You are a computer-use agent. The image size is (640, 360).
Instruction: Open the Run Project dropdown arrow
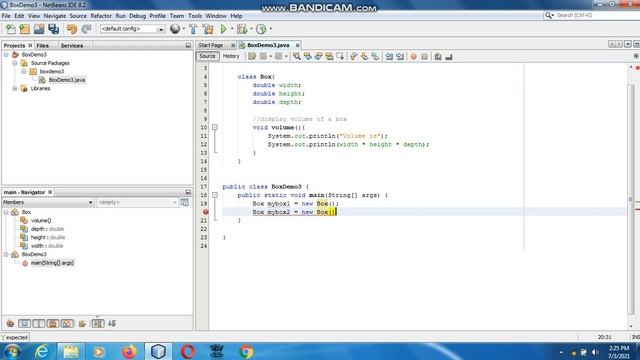point(232,29)
